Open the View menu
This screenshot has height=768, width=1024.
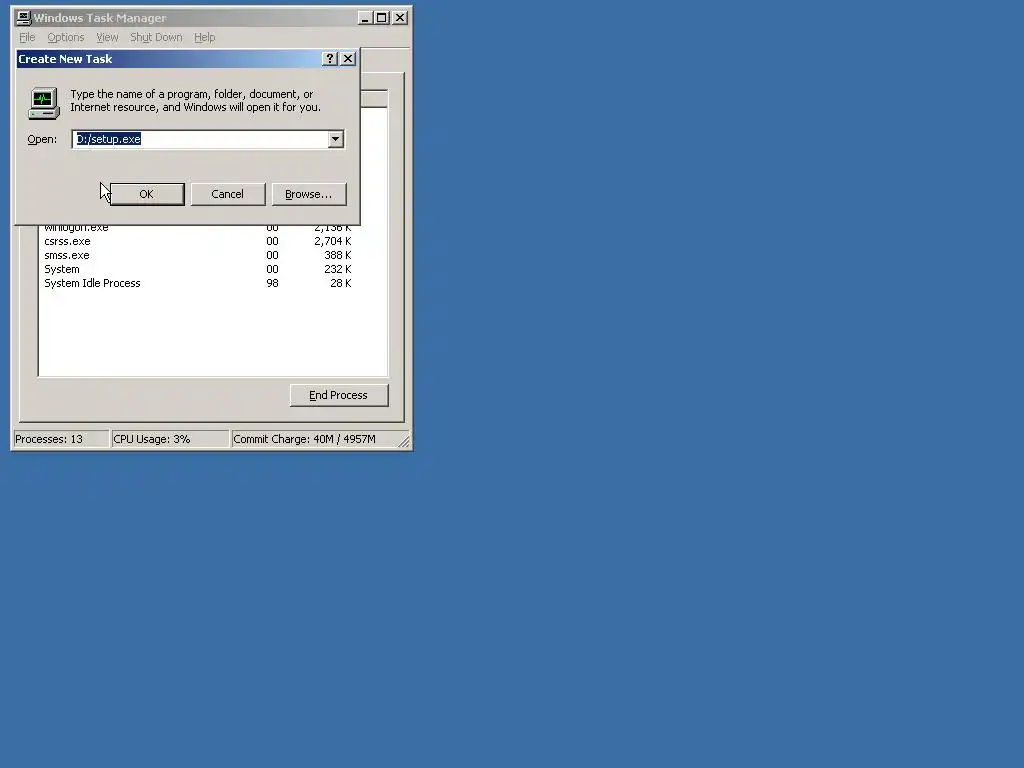107,37
